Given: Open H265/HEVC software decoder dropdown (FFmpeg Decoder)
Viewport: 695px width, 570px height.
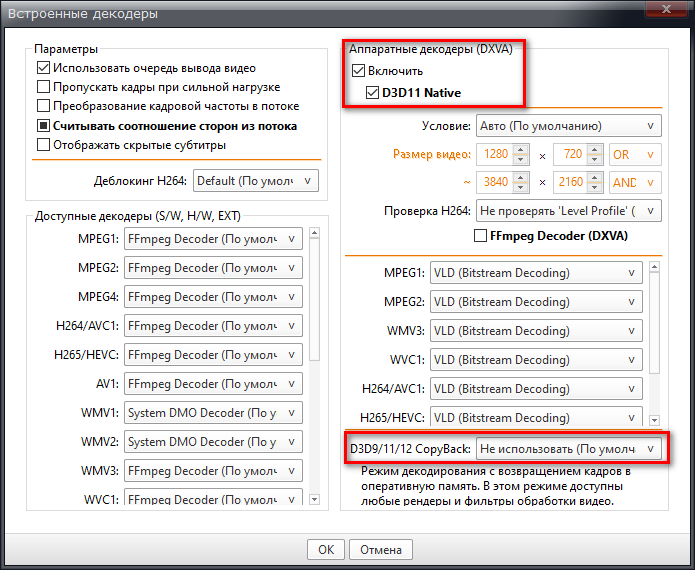Looking at the screenshot, I should [213, 355].
